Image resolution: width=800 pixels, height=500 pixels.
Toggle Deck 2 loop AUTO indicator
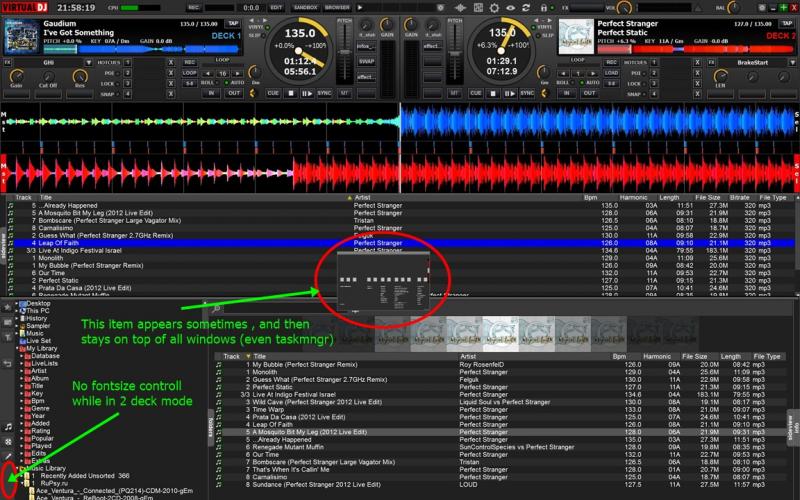point(582,83)
